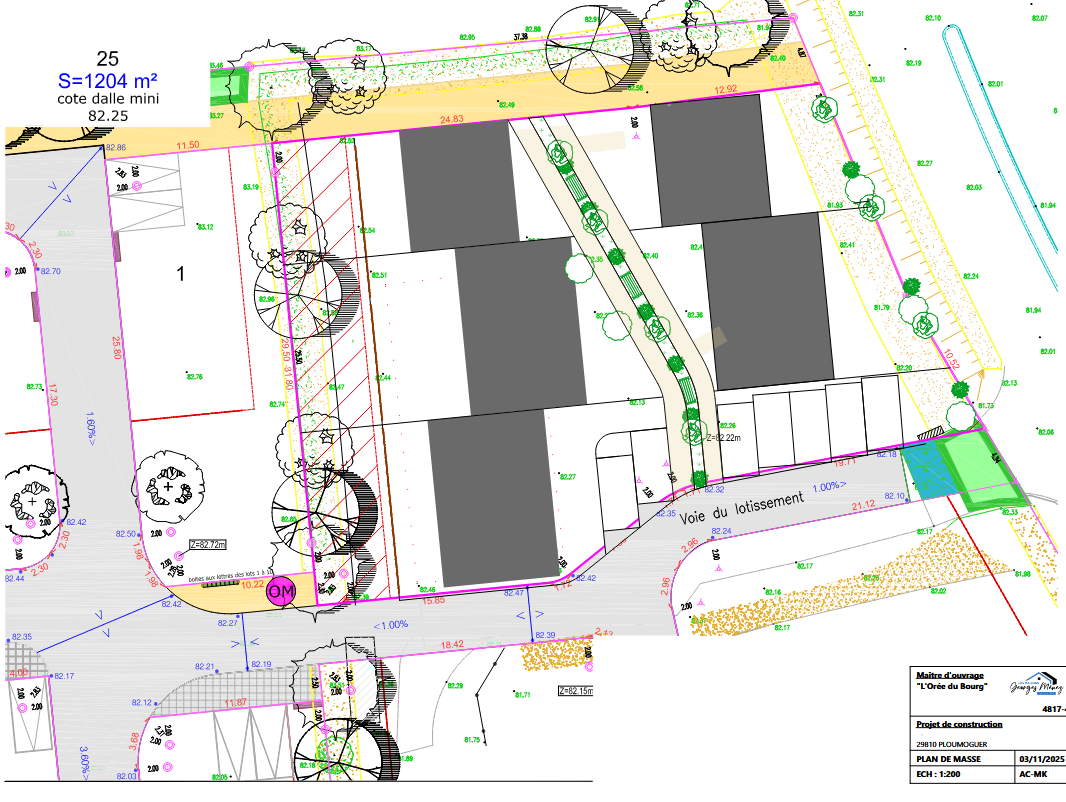This screenshot has height=802, width=1066.
Task: Click the Z=82.72m elevation label
Action: coord(208,544)
